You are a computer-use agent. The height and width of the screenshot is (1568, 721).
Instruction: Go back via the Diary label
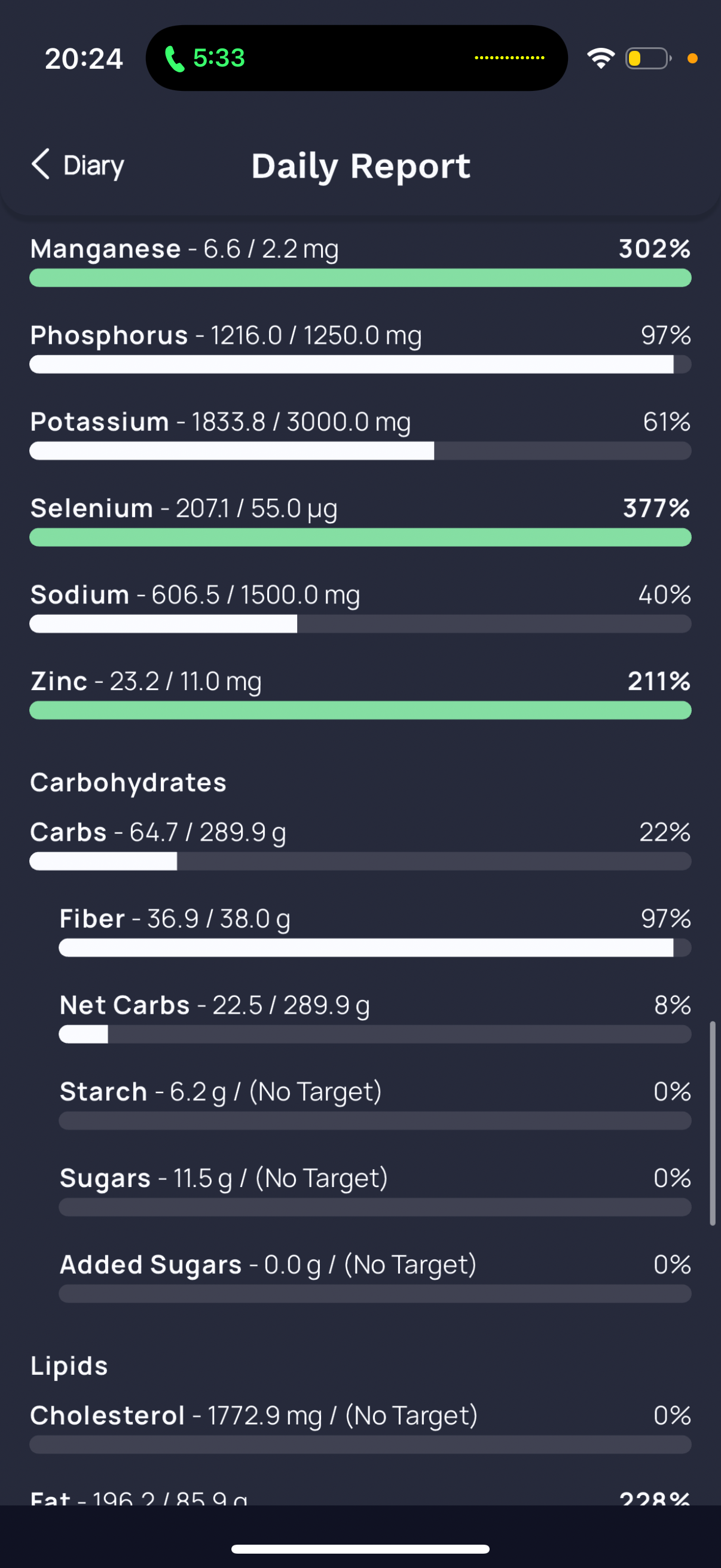point(94,166)
